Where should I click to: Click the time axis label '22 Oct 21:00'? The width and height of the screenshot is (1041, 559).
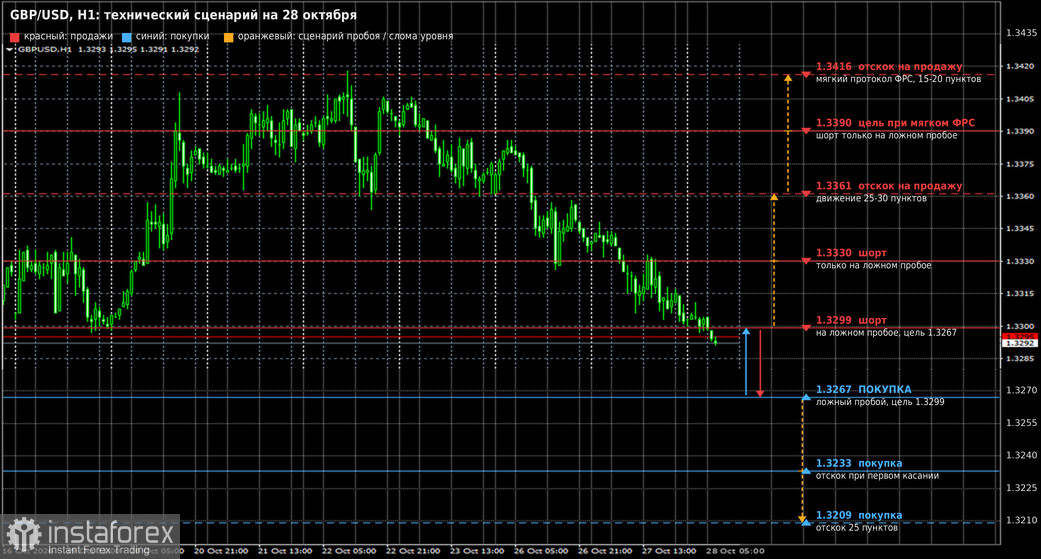click(x=413, y=551)
